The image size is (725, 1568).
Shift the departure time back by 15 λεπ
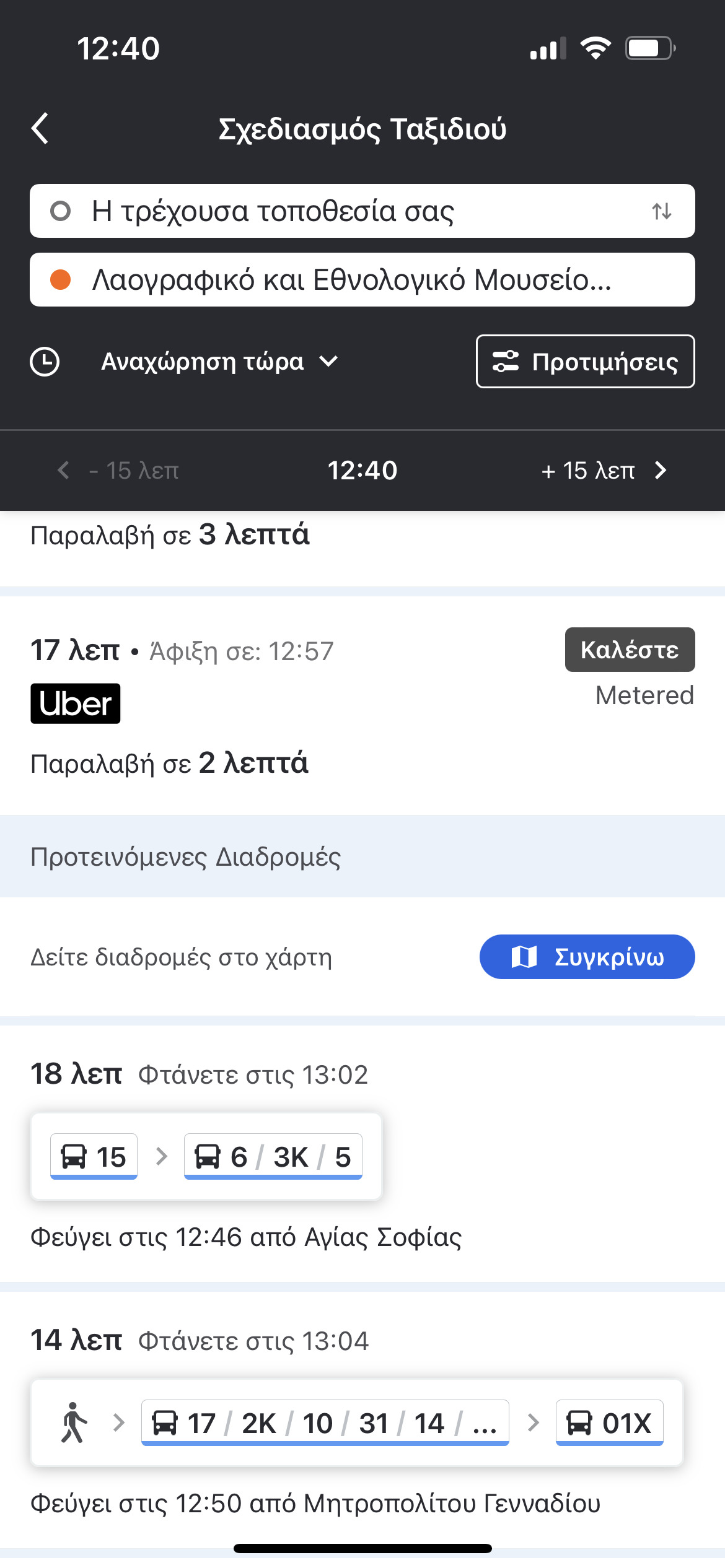[x=119, y=471]
